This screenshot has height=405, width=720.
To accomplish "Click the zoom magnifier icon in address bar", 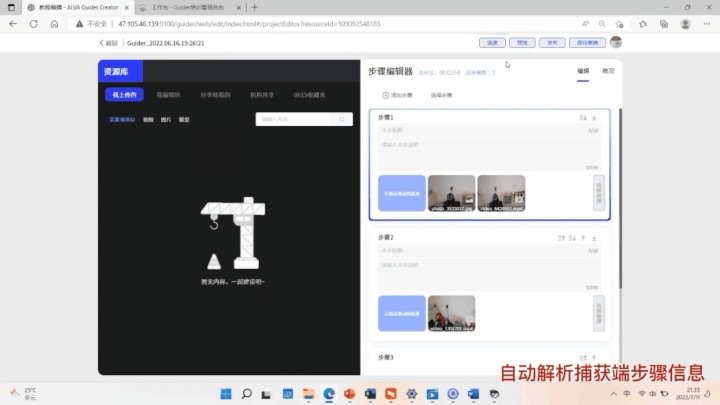I will pyautogui.click(x=602, y=24).
